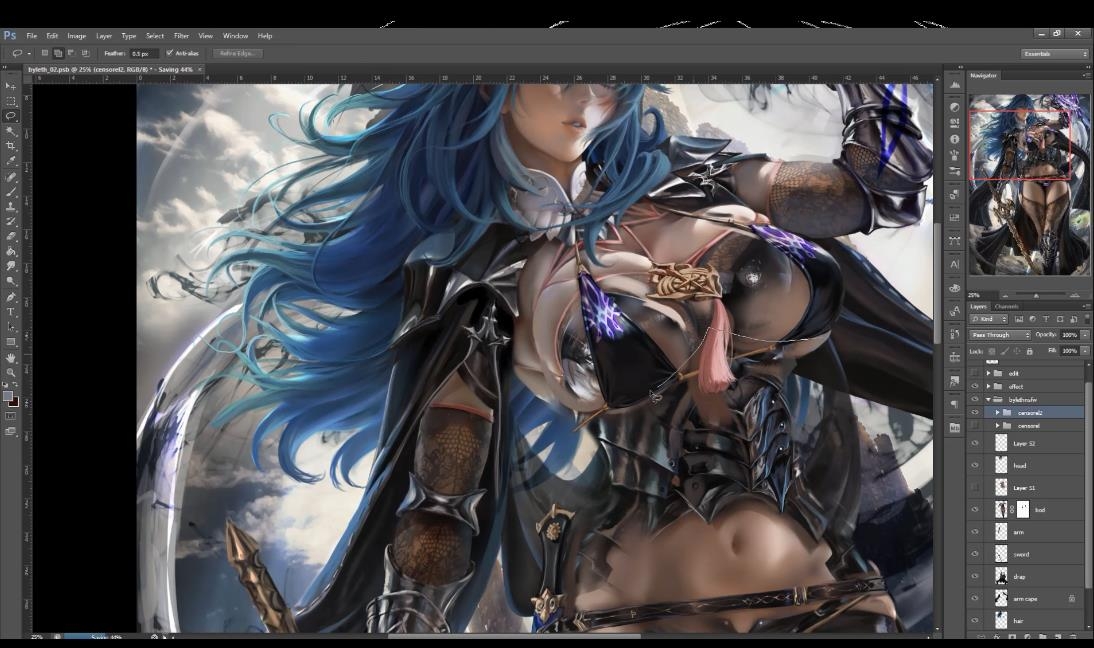Toggle the Anti-alias checkbox
1094x648 pixels.
click(170, 53)
